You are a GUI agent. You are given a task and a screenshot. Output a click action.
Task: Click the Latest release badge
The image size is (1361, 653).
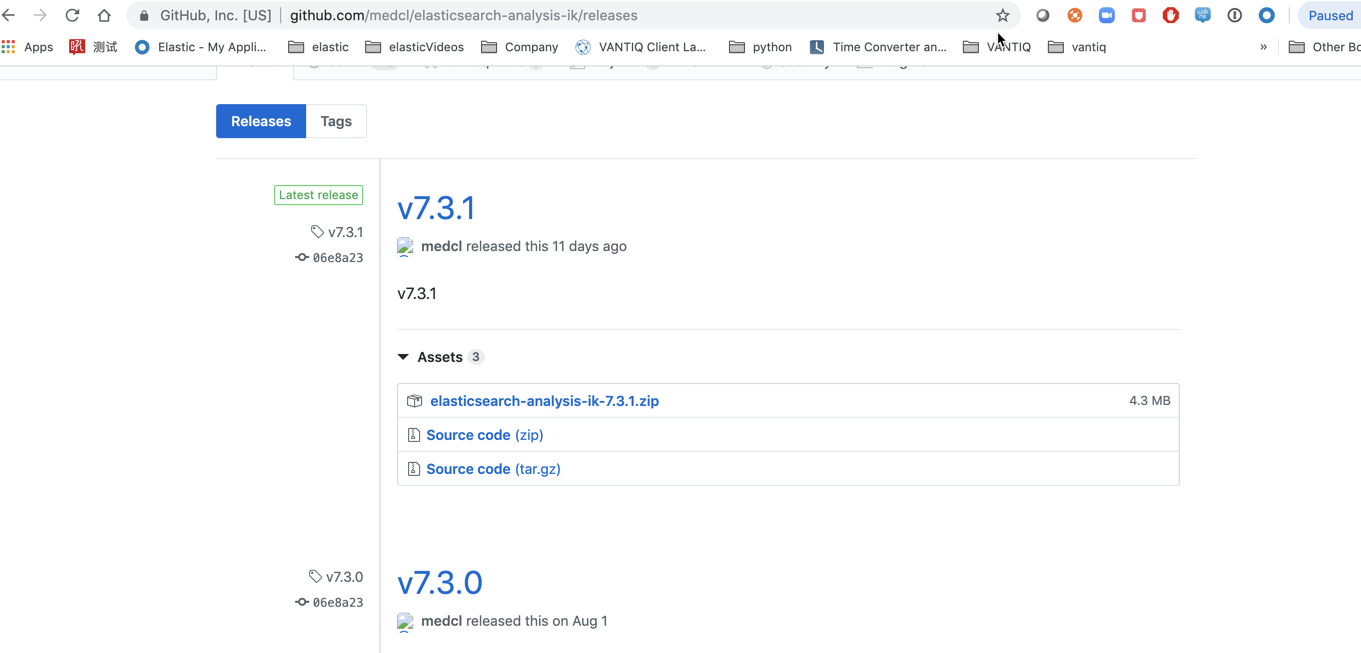pos(318,195)
